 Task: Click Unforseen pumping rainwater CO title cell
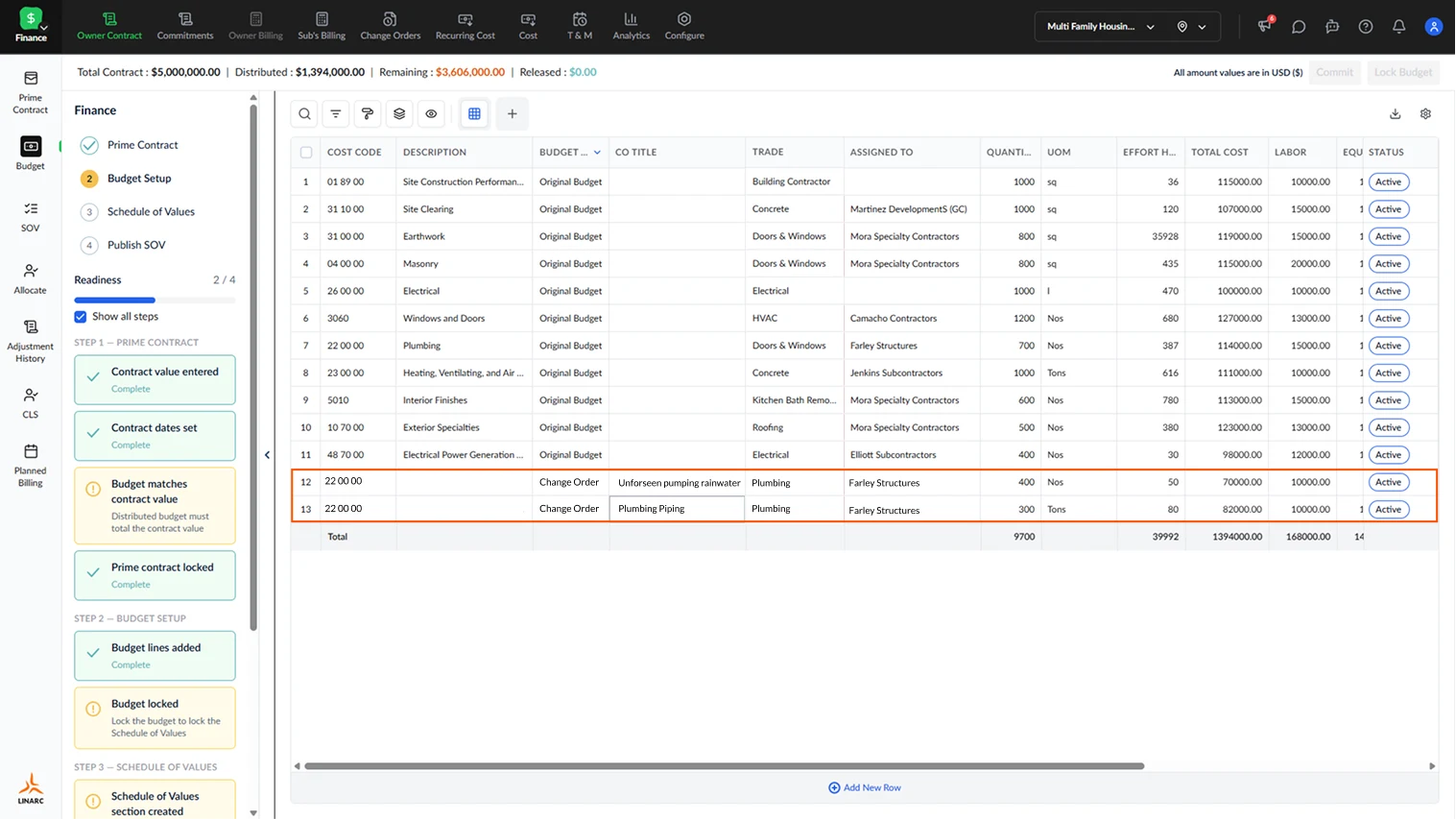click(679, 483)
